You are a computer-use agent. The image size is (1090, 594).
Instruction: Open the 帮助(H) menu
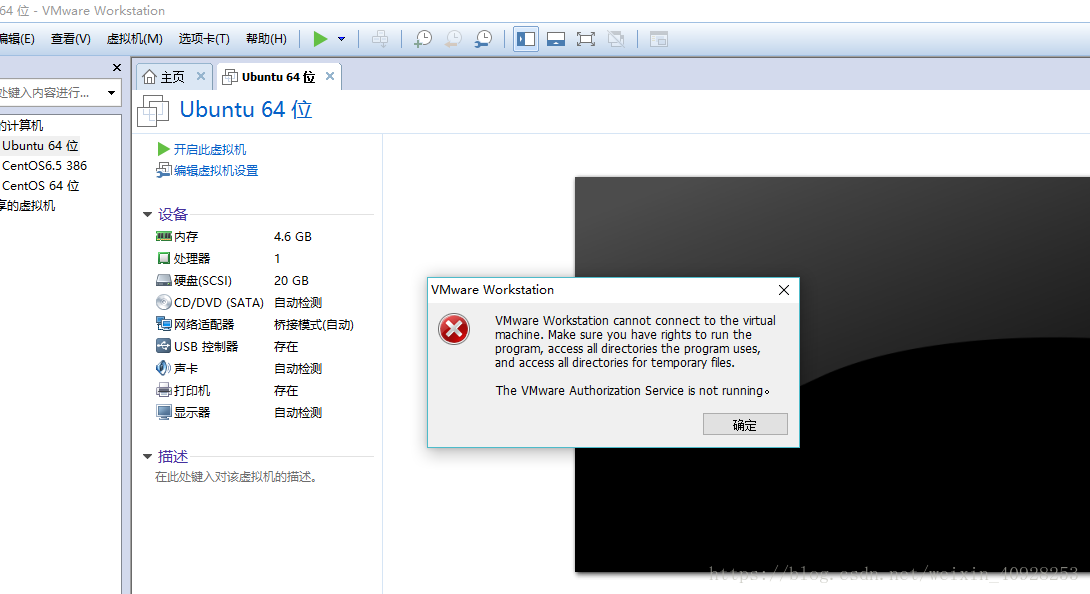[x=266, y=39]
